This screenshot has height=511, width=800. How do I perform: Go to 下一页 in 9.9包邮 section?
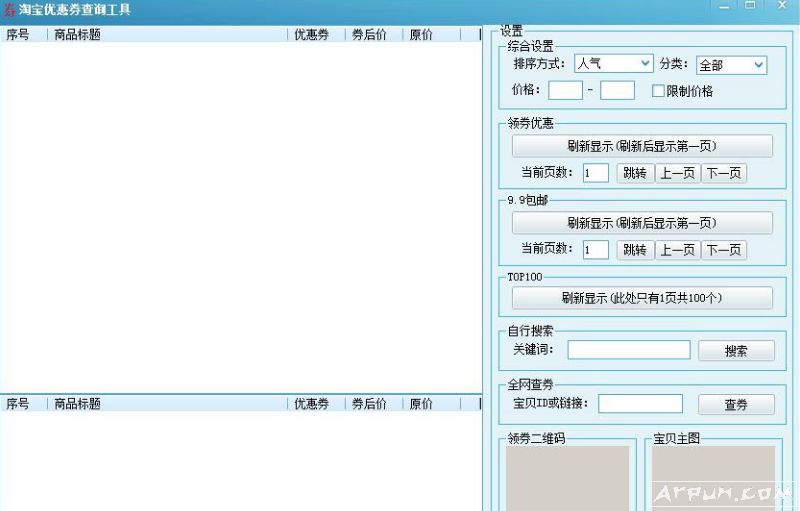(723, 249)
